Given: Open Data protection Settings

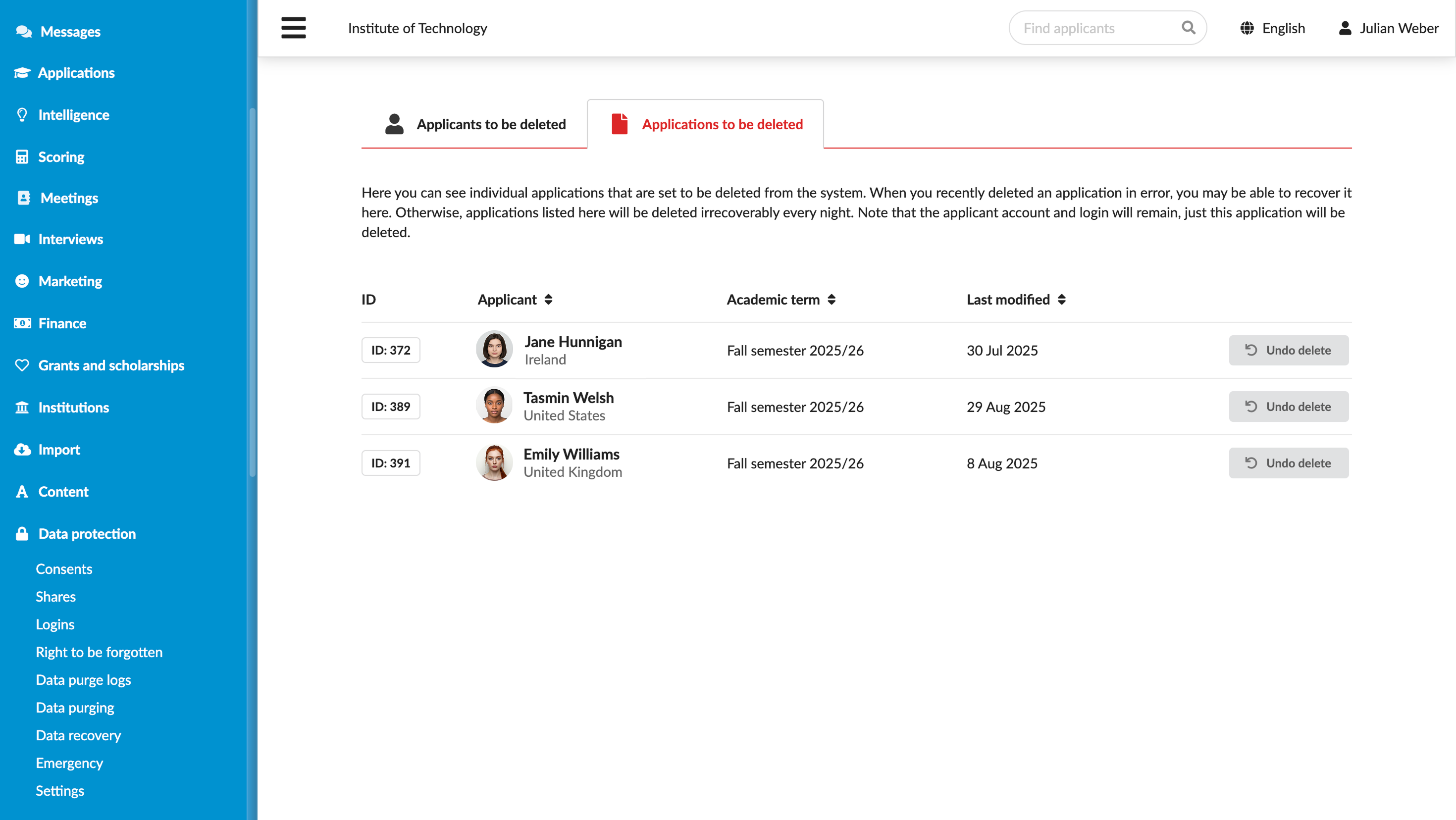Looking at the screenshot, I should click(x=60, y=791).
